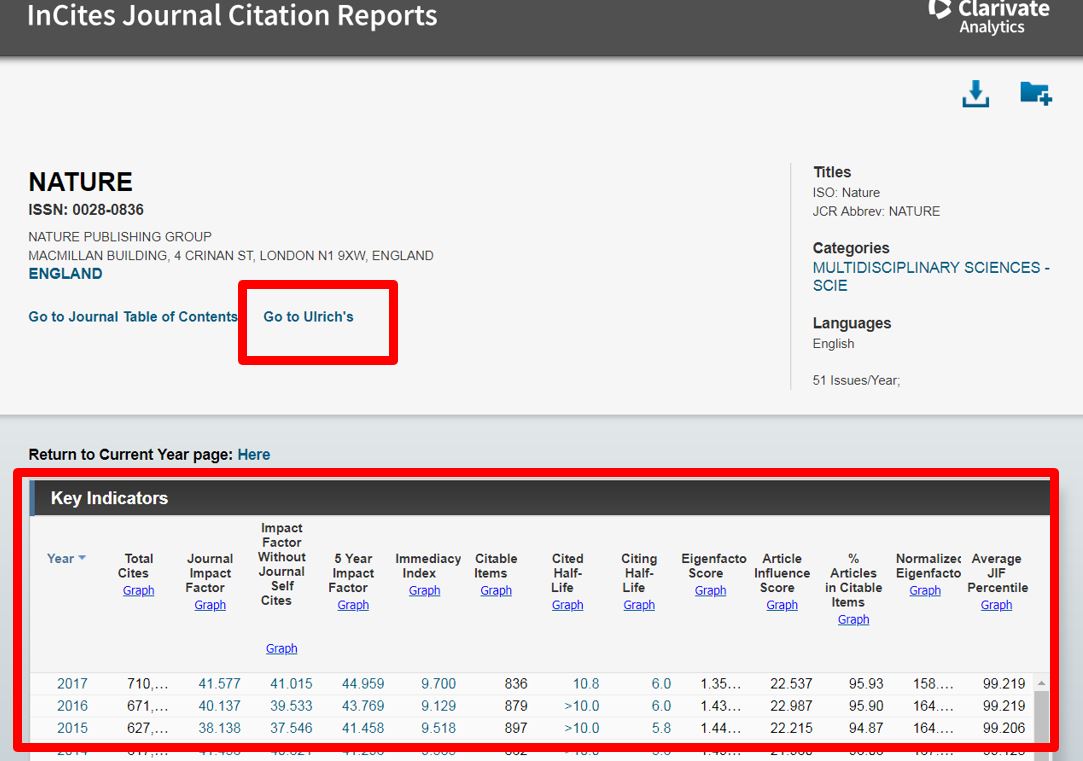Click 2015 citing half-life 5.8

coord(661,728)
